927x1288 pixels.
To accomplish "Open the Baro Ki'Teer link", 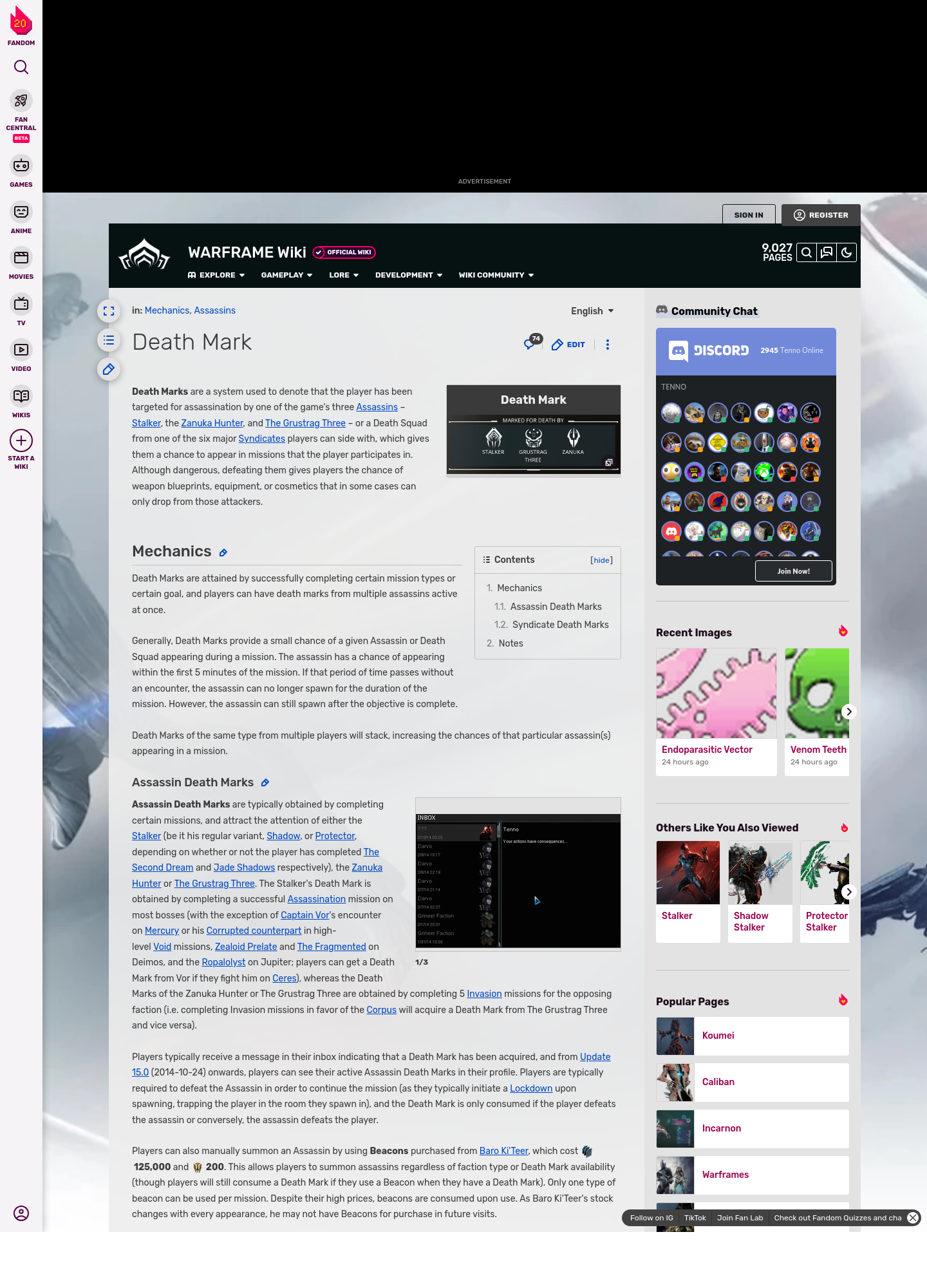I will (503, 1151).
